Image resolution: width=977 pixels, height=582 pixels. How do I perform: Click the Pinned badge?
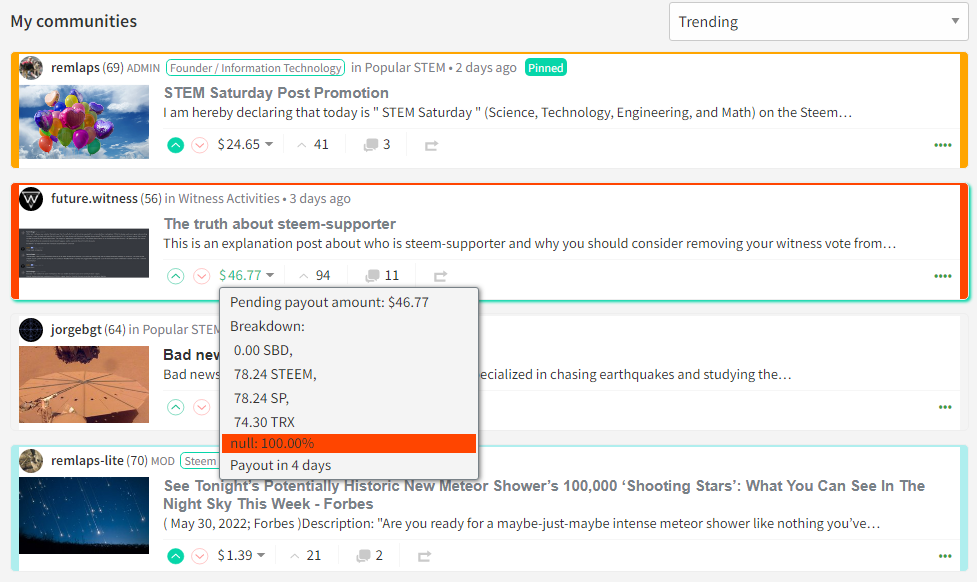[546, 67]
